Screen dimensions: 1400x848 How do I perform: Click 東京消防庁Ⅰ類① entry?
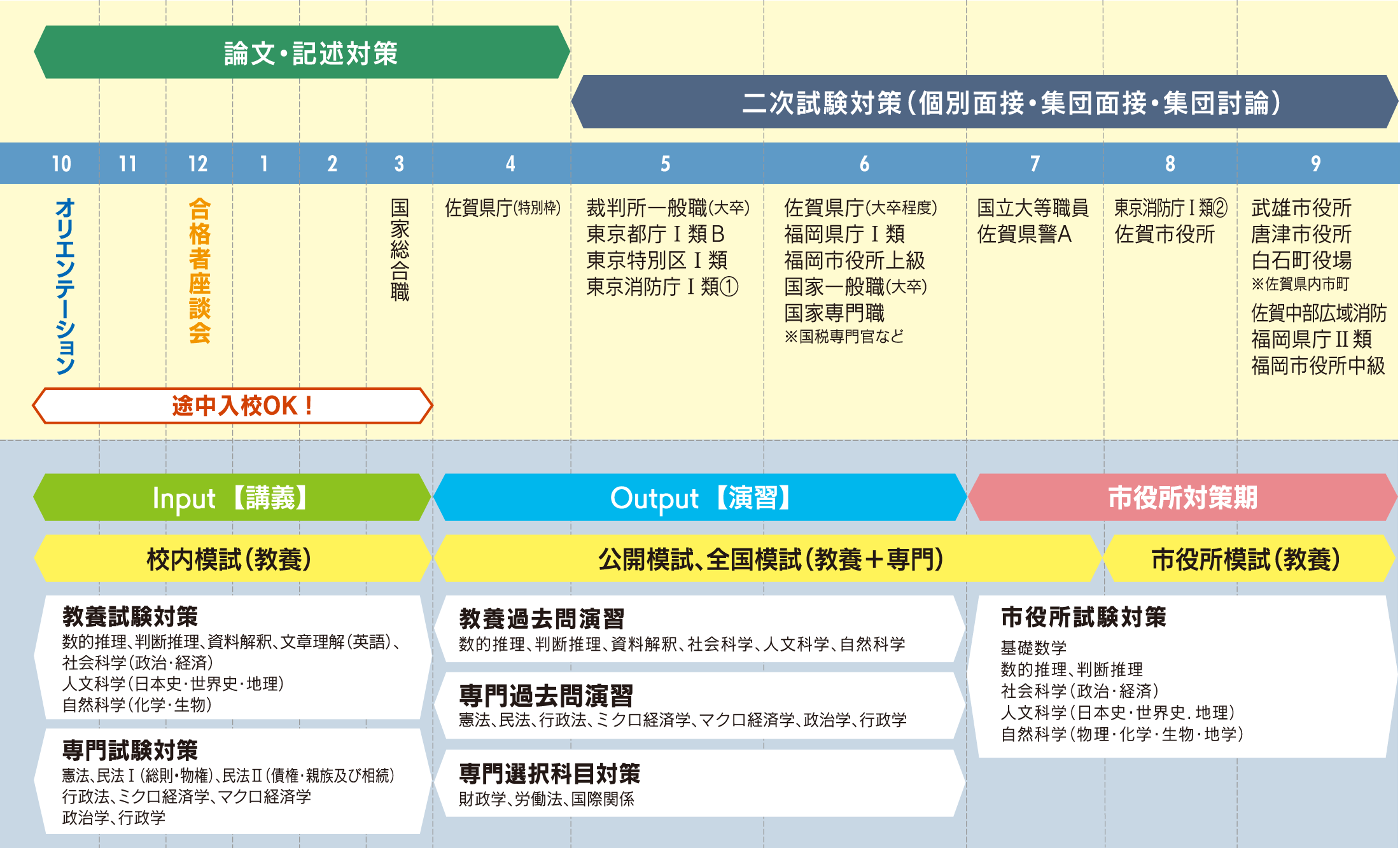pyautogui.click(x=662, y=287)
